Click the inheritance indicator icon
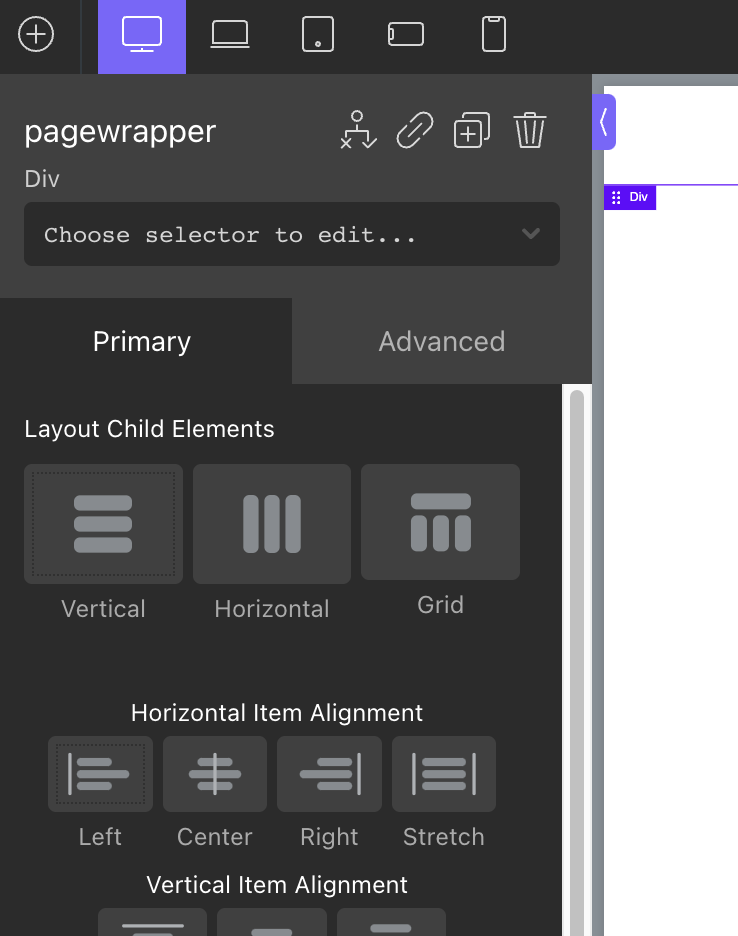This screenshot has height=936, width=738. tap(357, 129)
